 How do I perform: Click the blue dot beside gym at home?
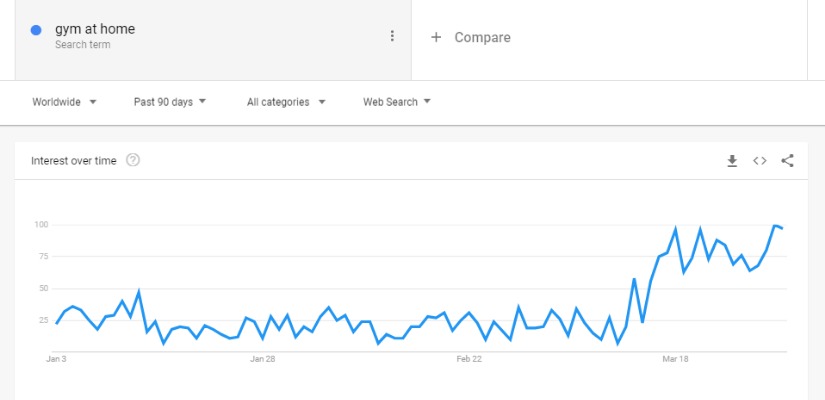(36, 31)
